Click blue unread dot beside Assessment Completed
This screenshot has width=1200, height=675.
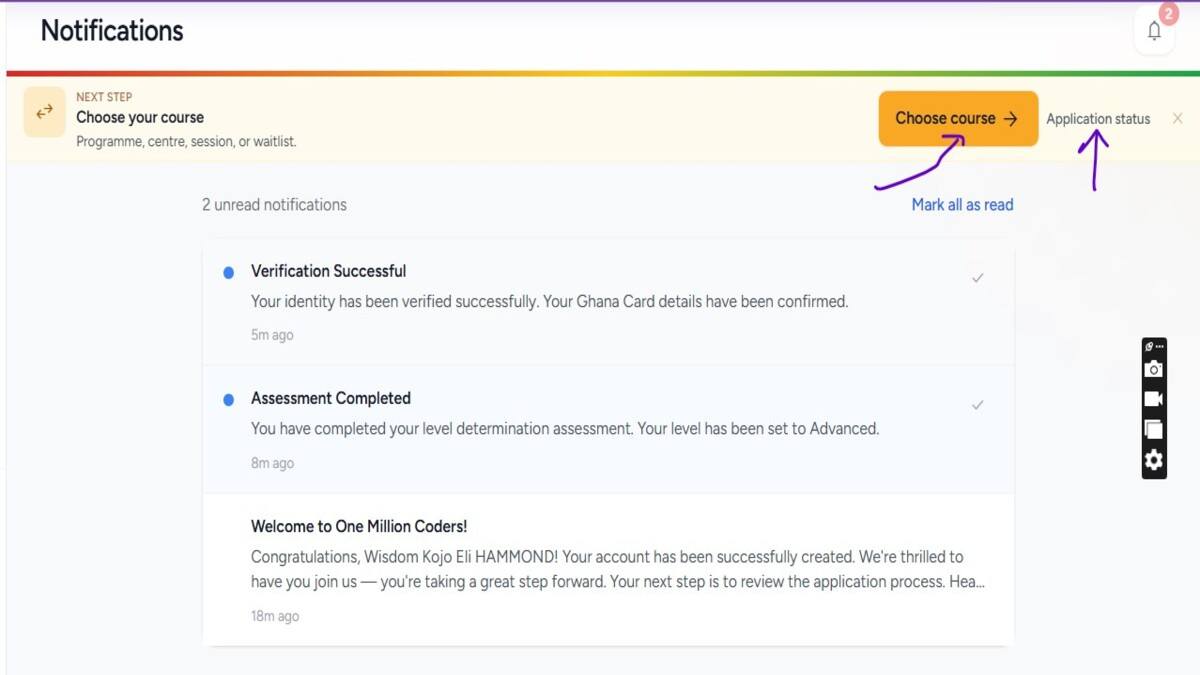coord(229,399)
